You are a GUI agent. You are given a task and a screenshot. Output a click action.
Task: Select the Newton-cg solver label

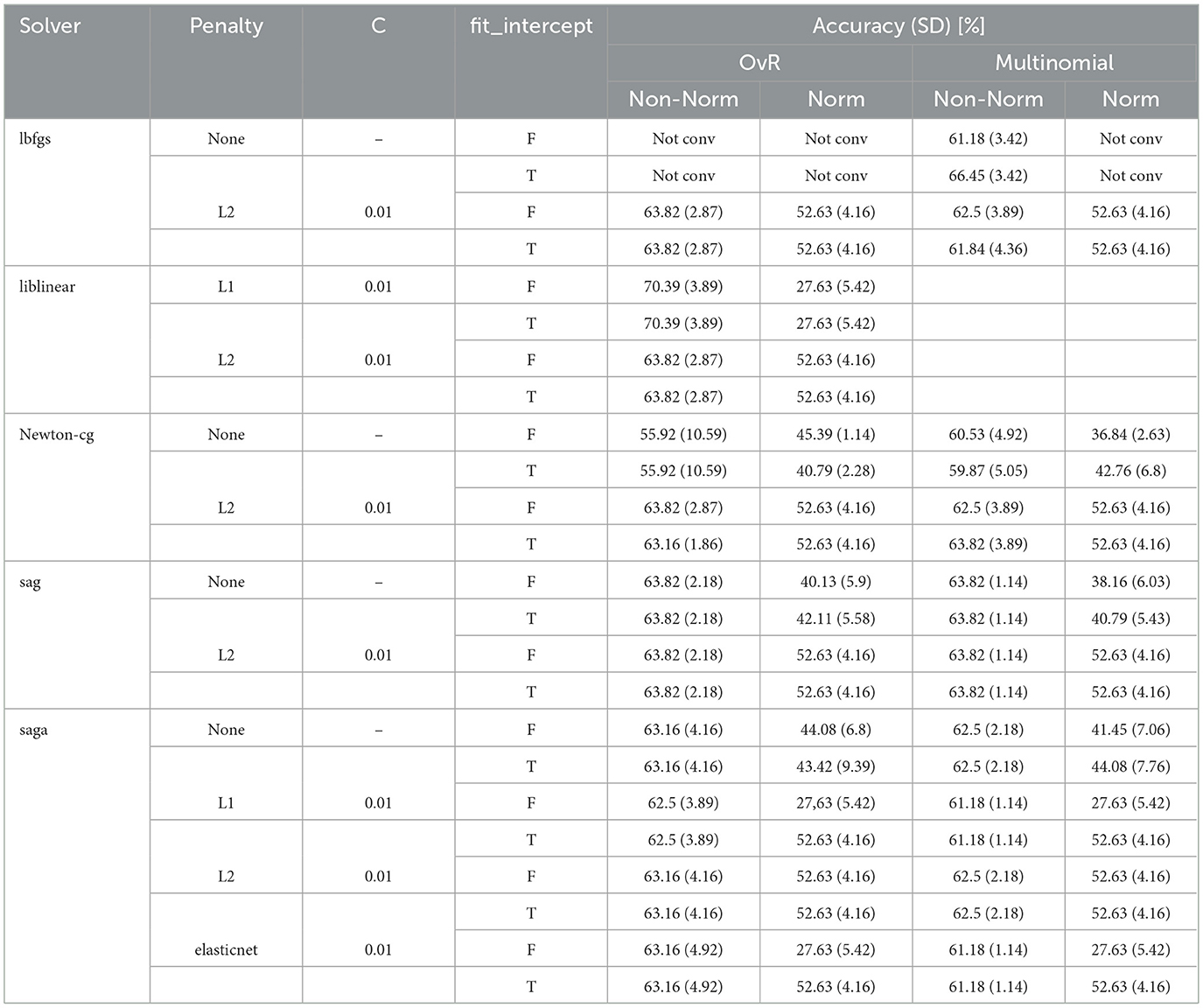pyautogui.click(x=56, y=435)
